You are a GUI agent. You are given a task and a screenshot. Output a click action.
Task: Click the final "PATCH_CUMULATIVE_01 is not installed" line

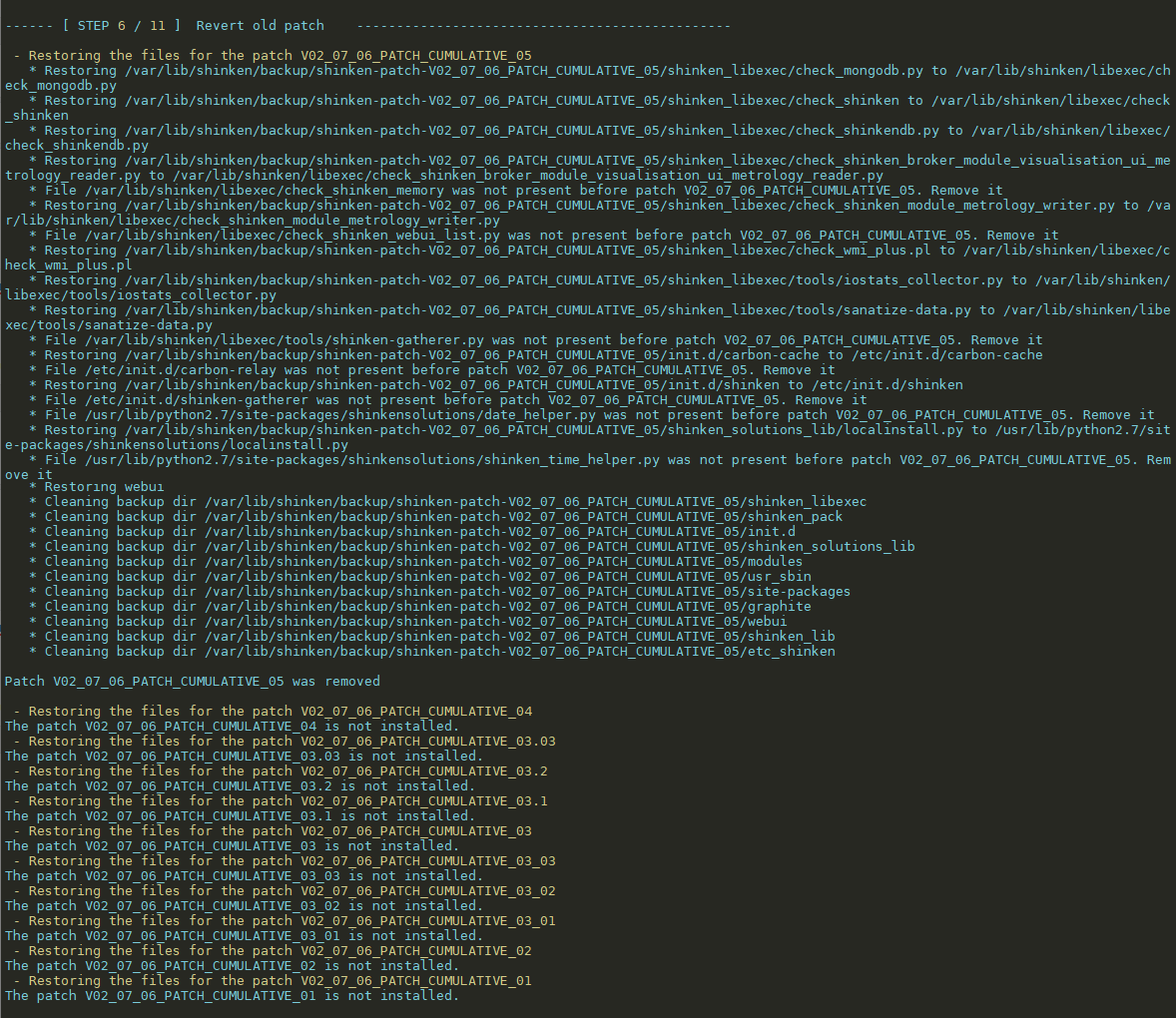coord(232,996)
